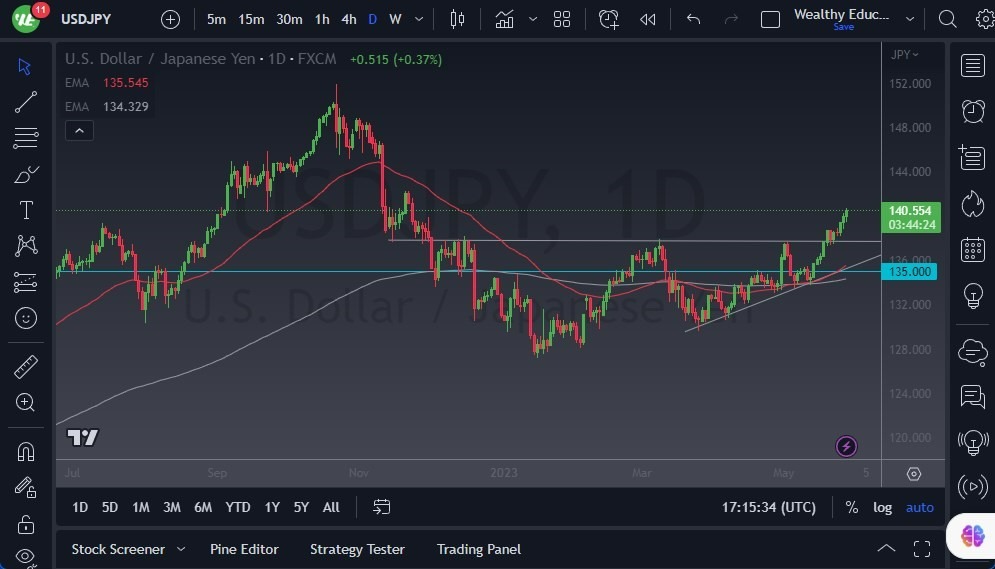This screenshot has height=569, width=995.
Task: Select the brush drawing tool
Action: (x=26, y=174)
